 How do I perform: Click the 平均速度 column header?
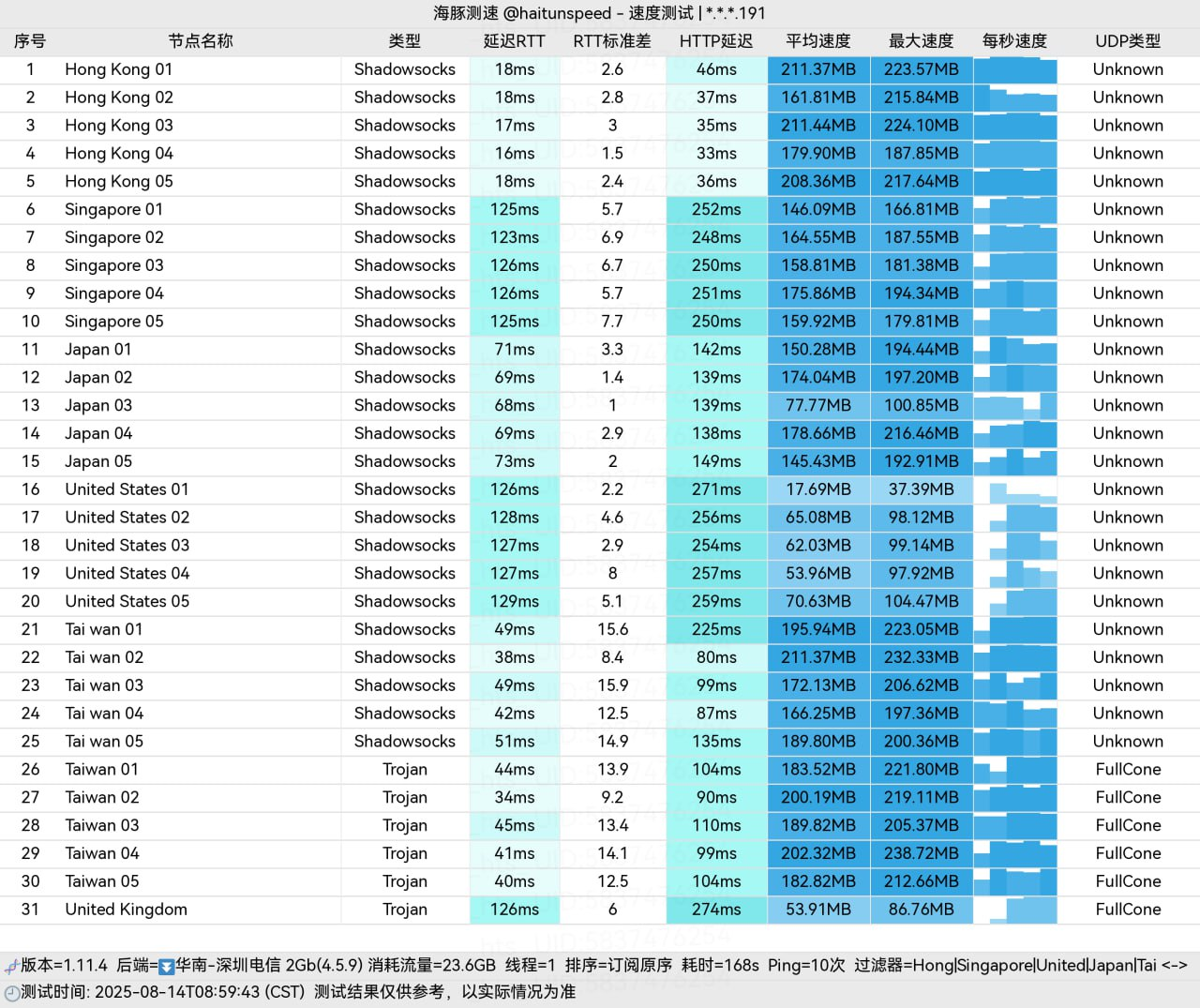click(817, 41)
